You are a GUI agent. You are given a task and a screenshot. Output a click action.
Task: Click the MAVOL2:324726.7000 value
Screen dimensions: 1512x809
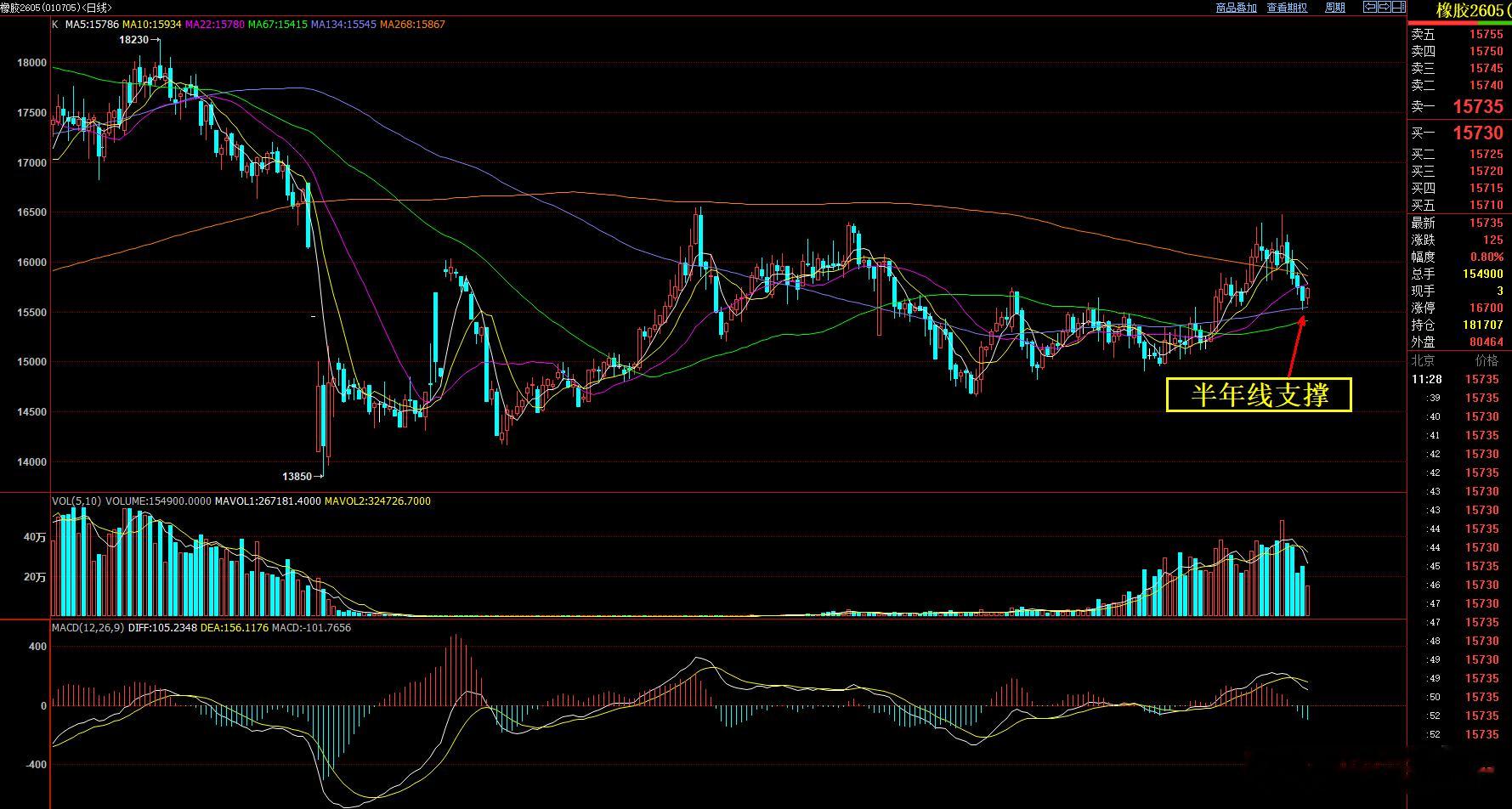pos(378,501)
